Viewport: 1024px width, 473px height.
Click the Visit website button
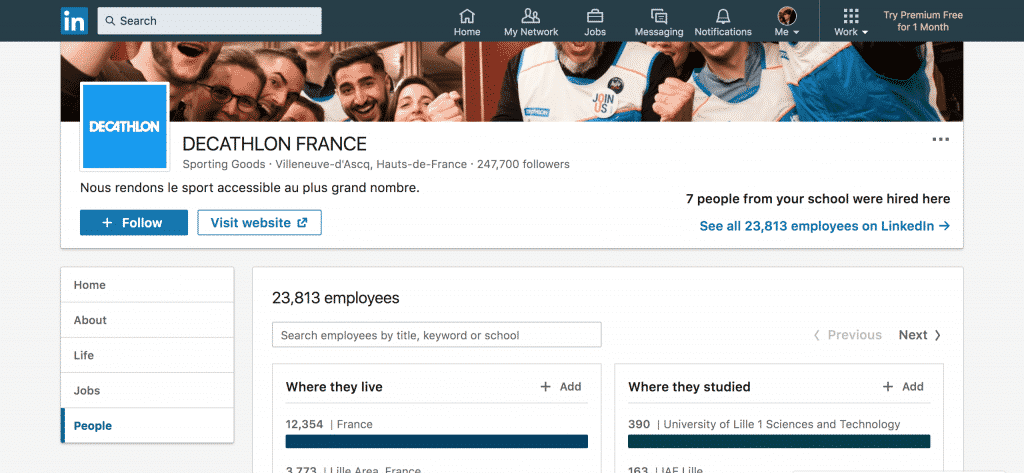click(x=259, y=223)
